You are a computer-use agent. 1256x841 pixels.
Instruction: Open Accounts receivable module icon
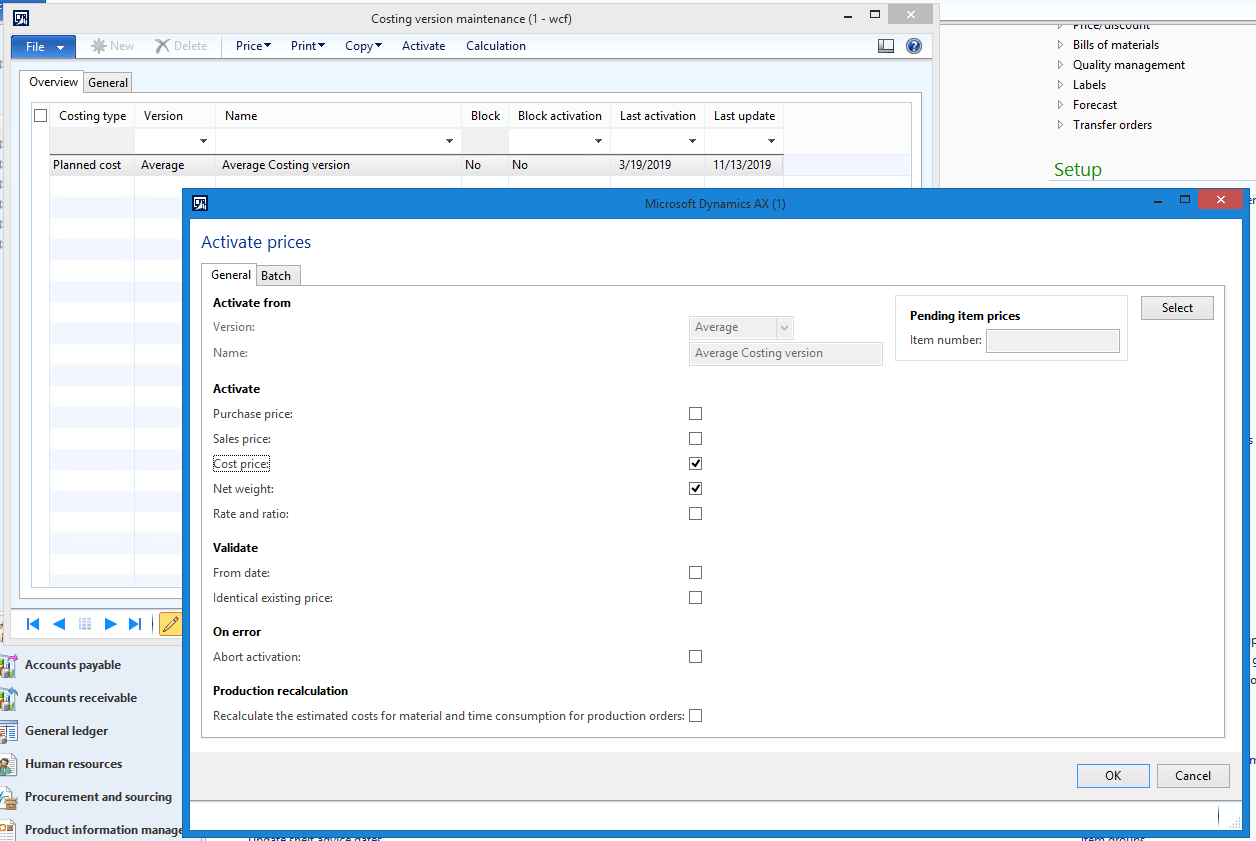tap(8, 698)
